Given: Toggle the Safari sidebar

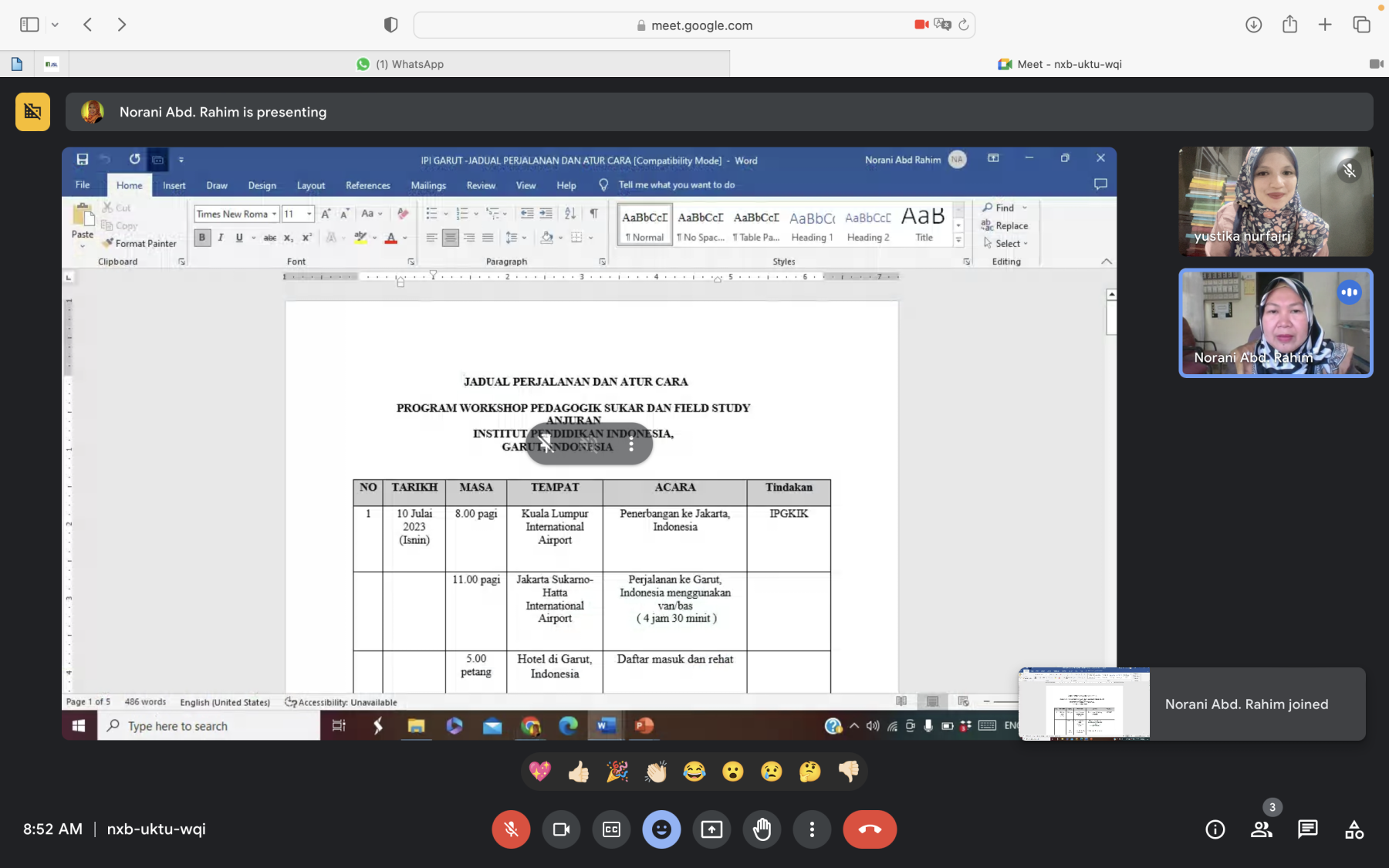Looking at the screenshot, I should pyautogui.click(x=29, y=25).
